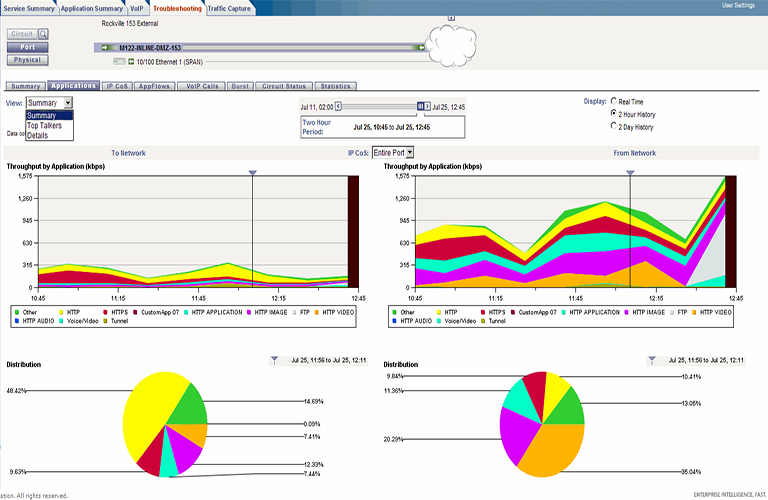Expand the IP CoS Entire Port dropdown
Viewport: 768px width, 500px height.
tap(409, 152)
